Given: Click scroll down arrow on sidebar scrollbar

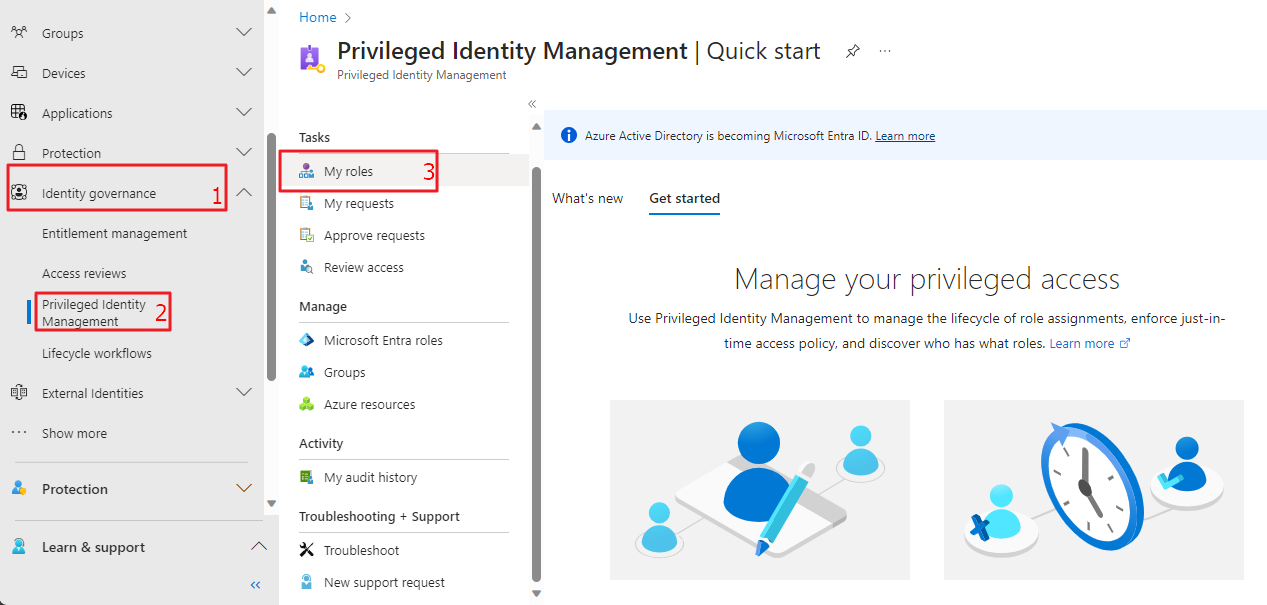Looking at the screenshot, I should [271, 503].
